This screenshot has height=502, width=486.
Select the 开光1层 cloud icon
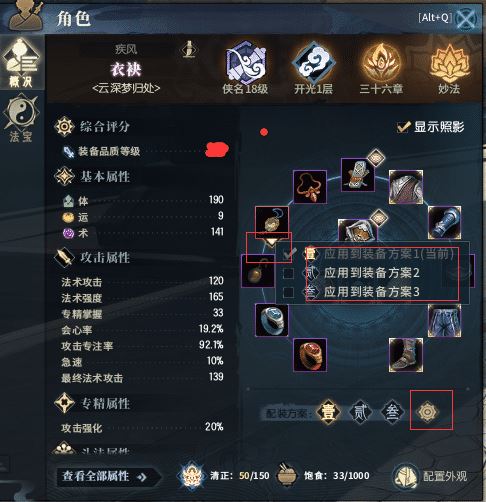point(313,64)
